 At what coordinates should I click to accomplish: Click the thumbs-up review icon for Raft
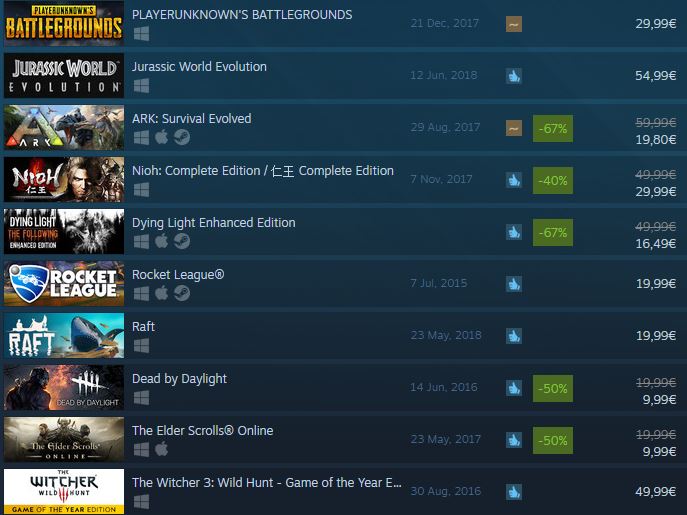coord(514,336)
